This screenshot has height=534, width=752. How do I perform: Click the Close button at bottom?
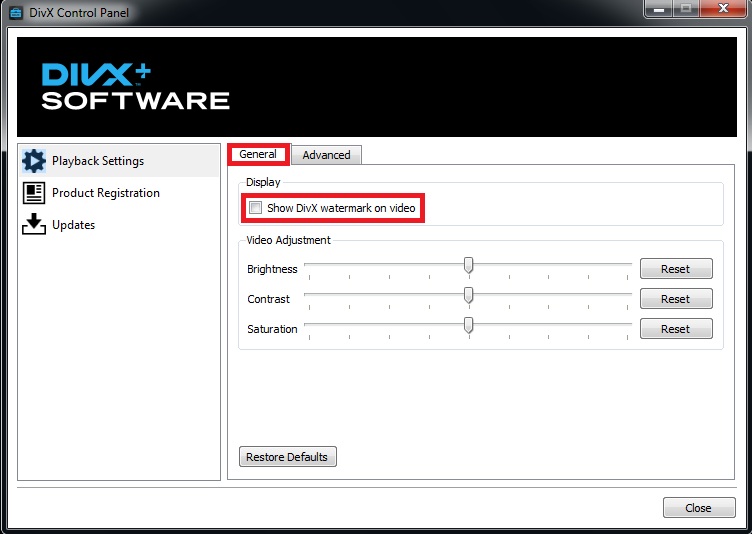pyautogui.click(x=699, y=508)
